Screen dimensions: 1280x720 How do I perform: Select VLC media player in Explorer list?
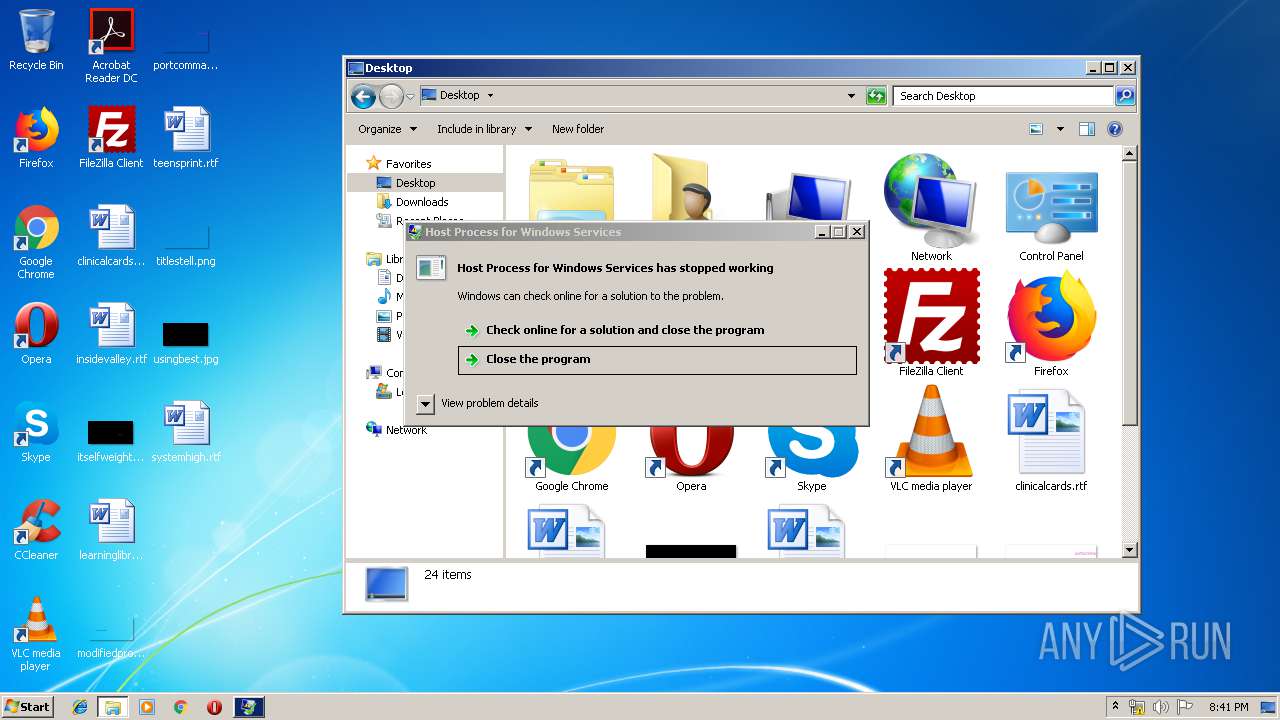click(931, 438)
